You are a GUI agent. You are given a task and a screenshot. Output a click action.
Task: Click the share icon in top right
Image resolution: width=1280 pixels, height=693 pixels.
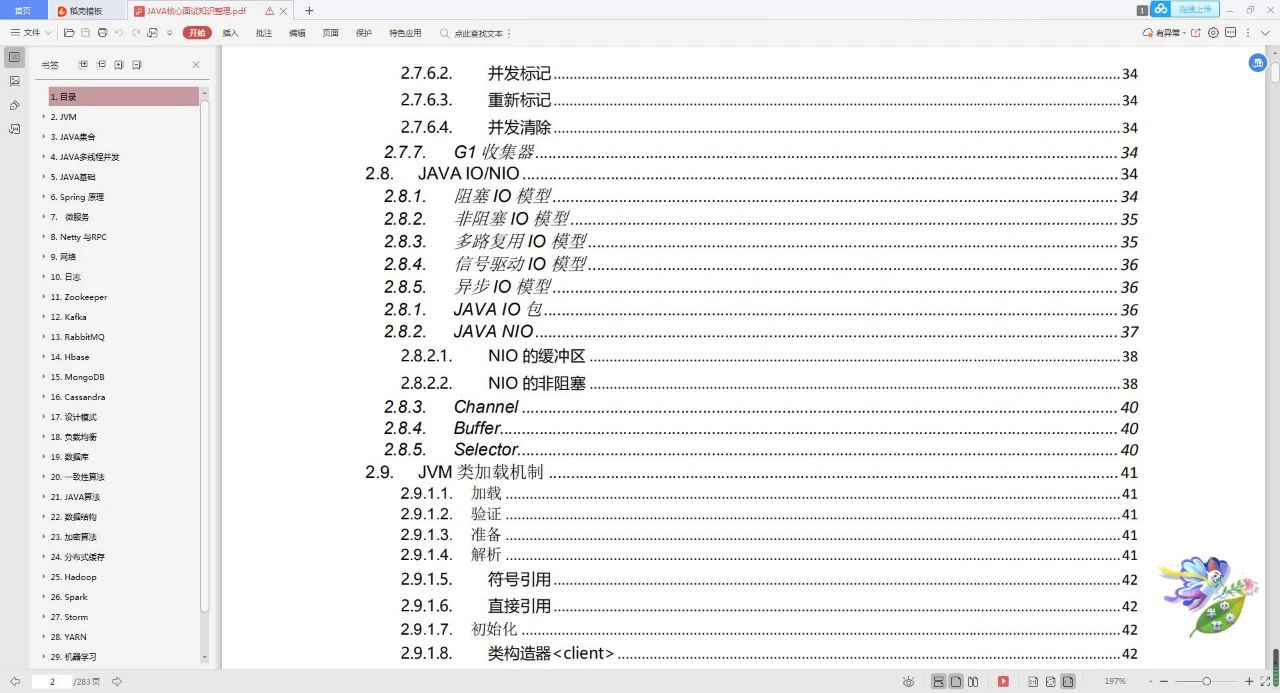1197,33
